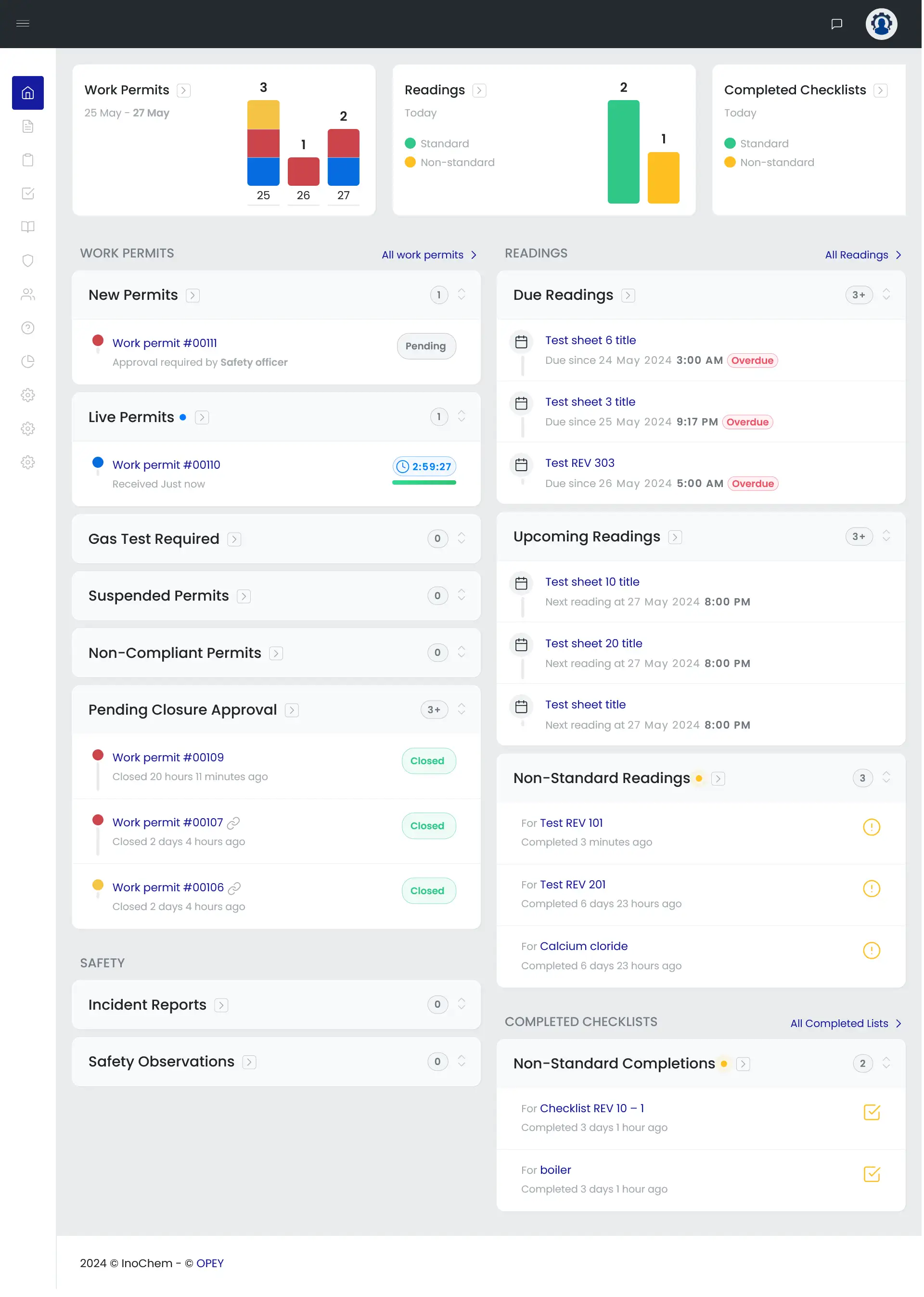Viewport: 924px width, 1297px height.
Task: Click the checkmark box beside Checklist REV 10 – 1
Action: (871, 1113)
